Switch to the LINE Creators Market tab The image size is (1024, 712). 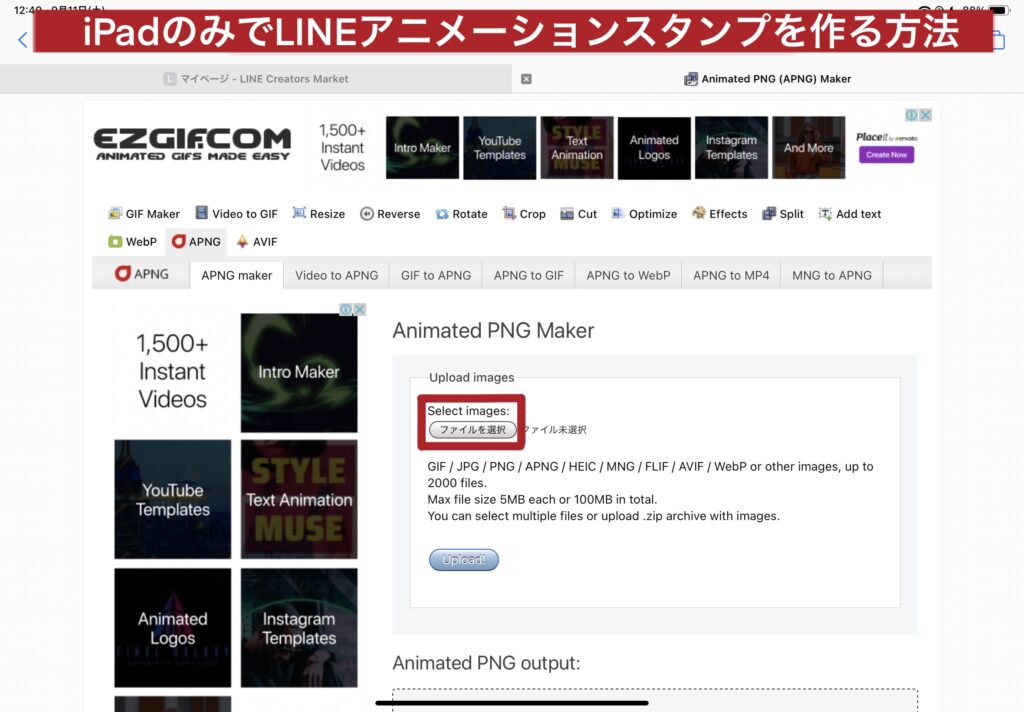(256, 79)
